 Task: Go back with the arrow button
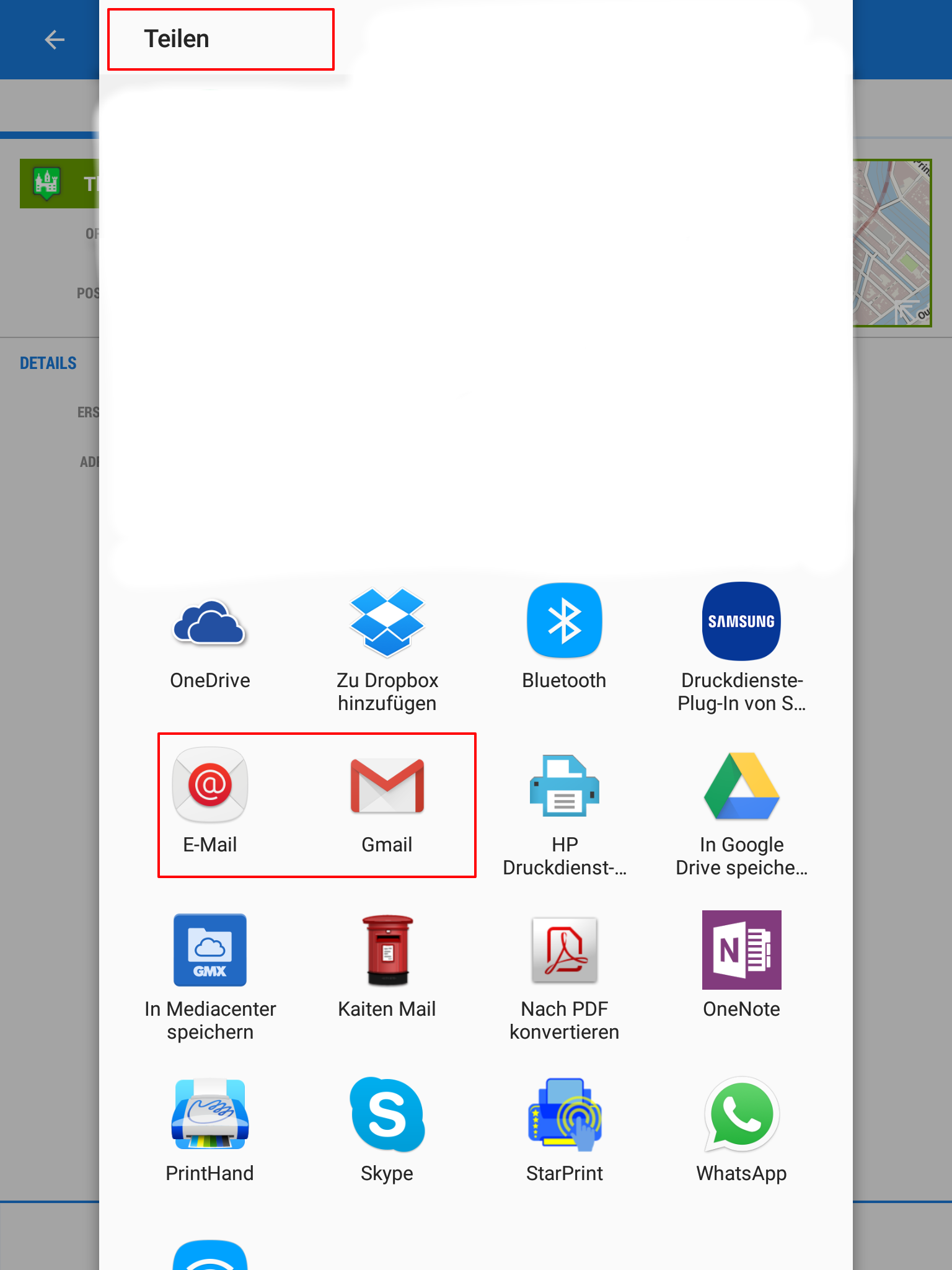click(55, 40)
